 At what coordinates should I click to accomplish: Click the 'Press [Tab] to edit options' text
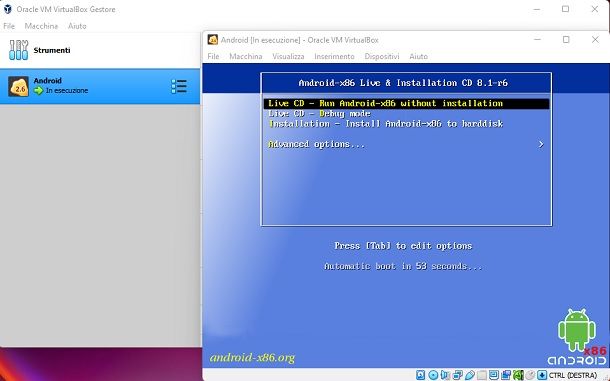click(403, 246)
